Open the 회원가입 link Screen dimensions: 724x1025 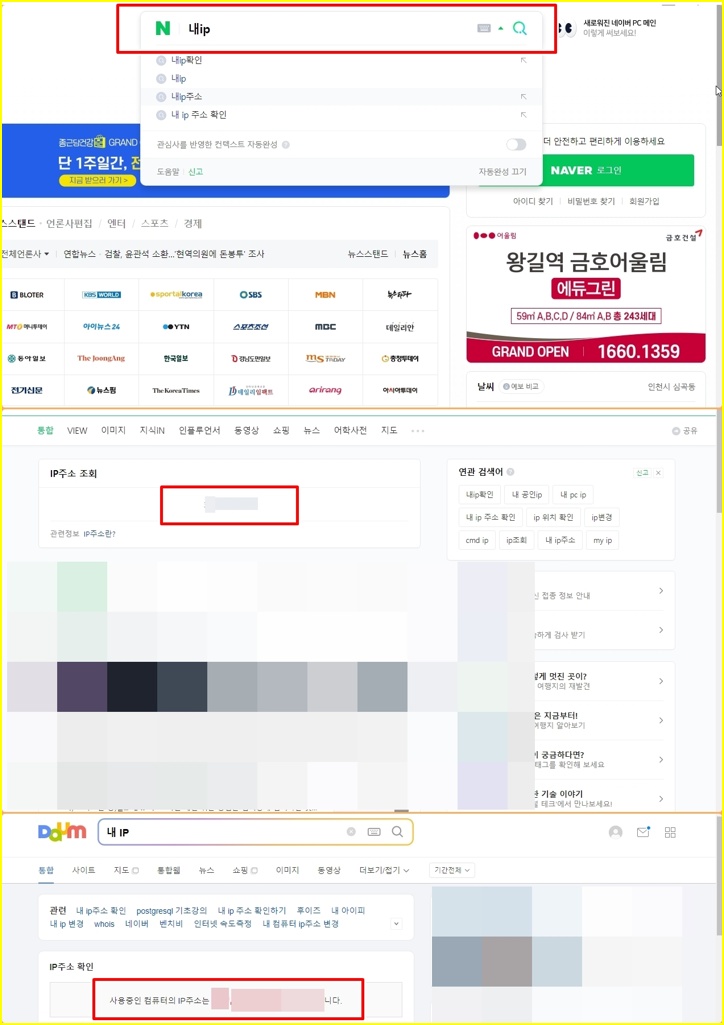[644, 201]
